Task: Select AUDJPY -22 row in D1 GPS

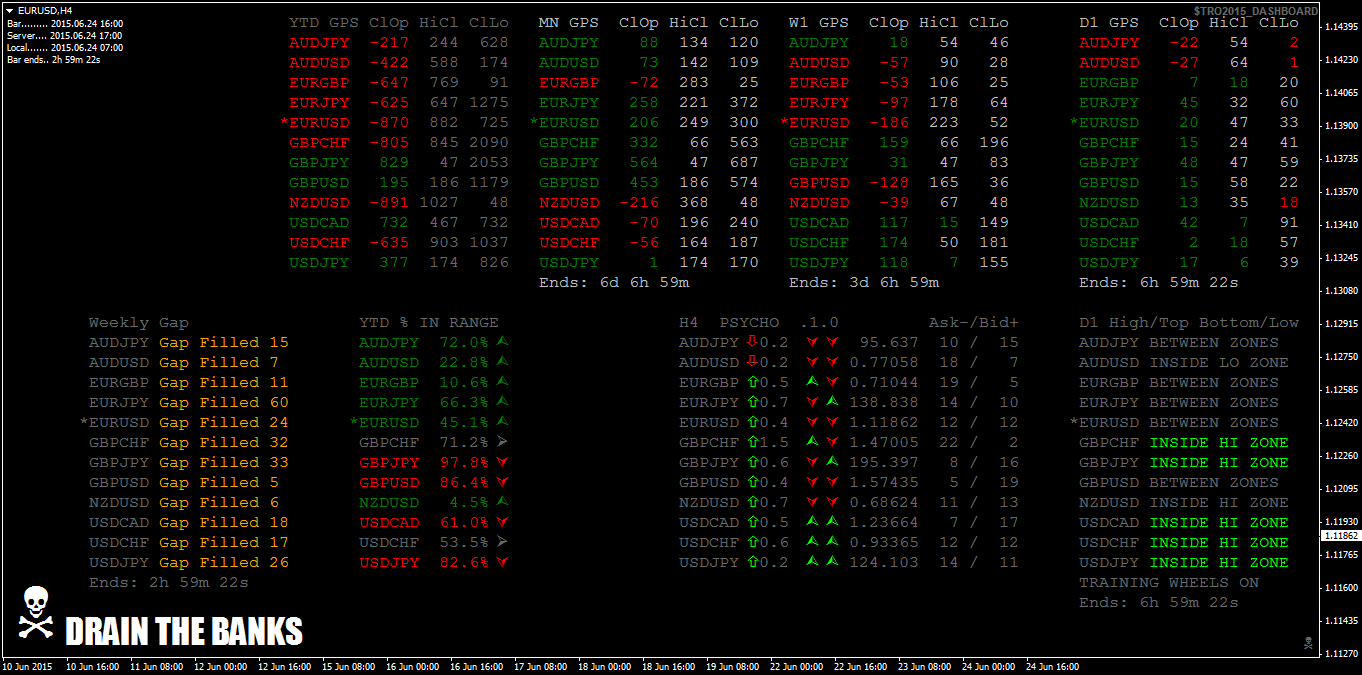Action: 1189,42
